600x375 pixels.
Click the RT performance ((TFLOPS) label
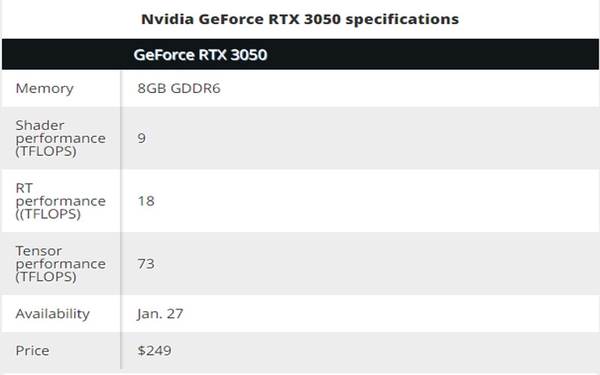60,201
